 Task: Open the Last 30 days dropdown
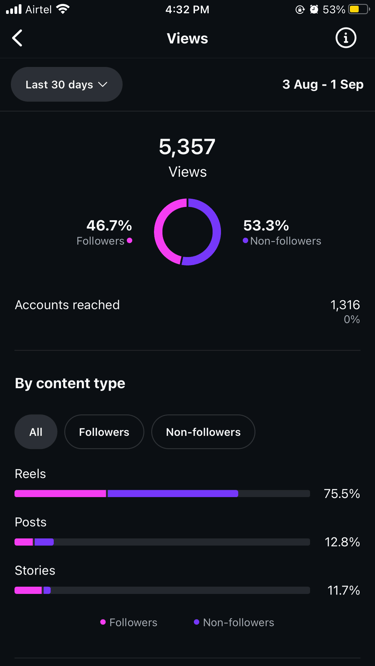(x=67, y=85)
